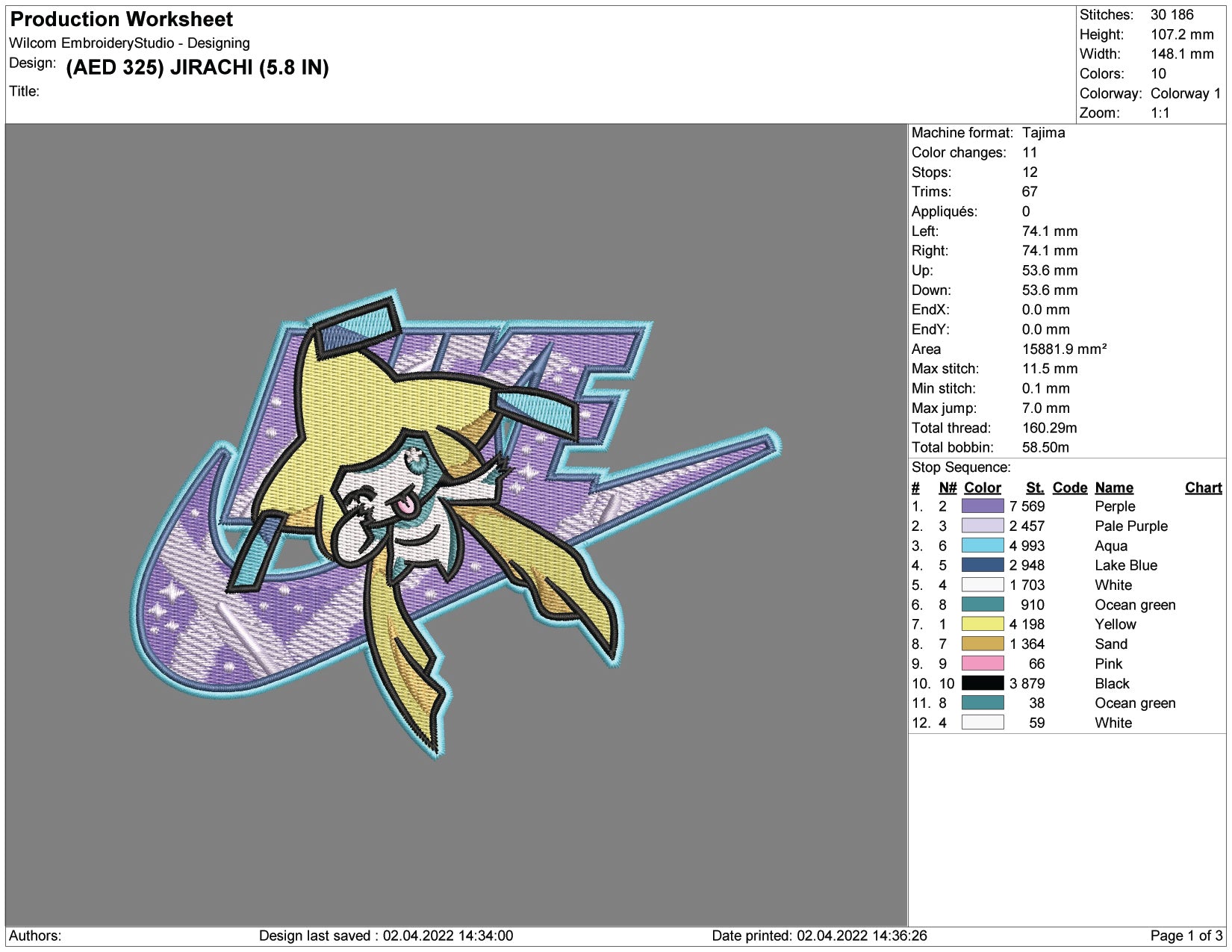Click the Stitches value '30 186'
The height and width of the screenshot is (952, 1232).
coord(1172,15)
